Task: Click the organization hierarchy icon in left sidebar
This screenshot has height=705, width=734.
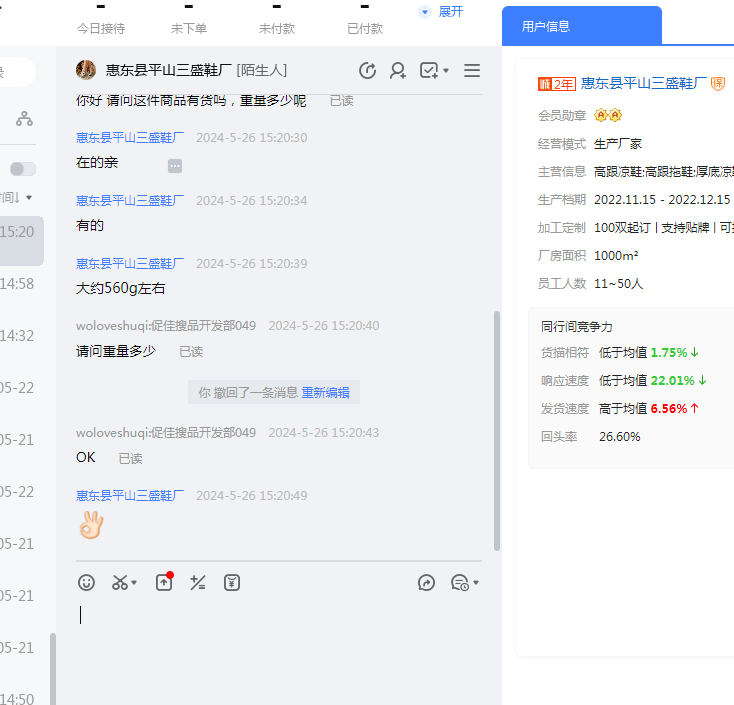Action: point(24,119)
